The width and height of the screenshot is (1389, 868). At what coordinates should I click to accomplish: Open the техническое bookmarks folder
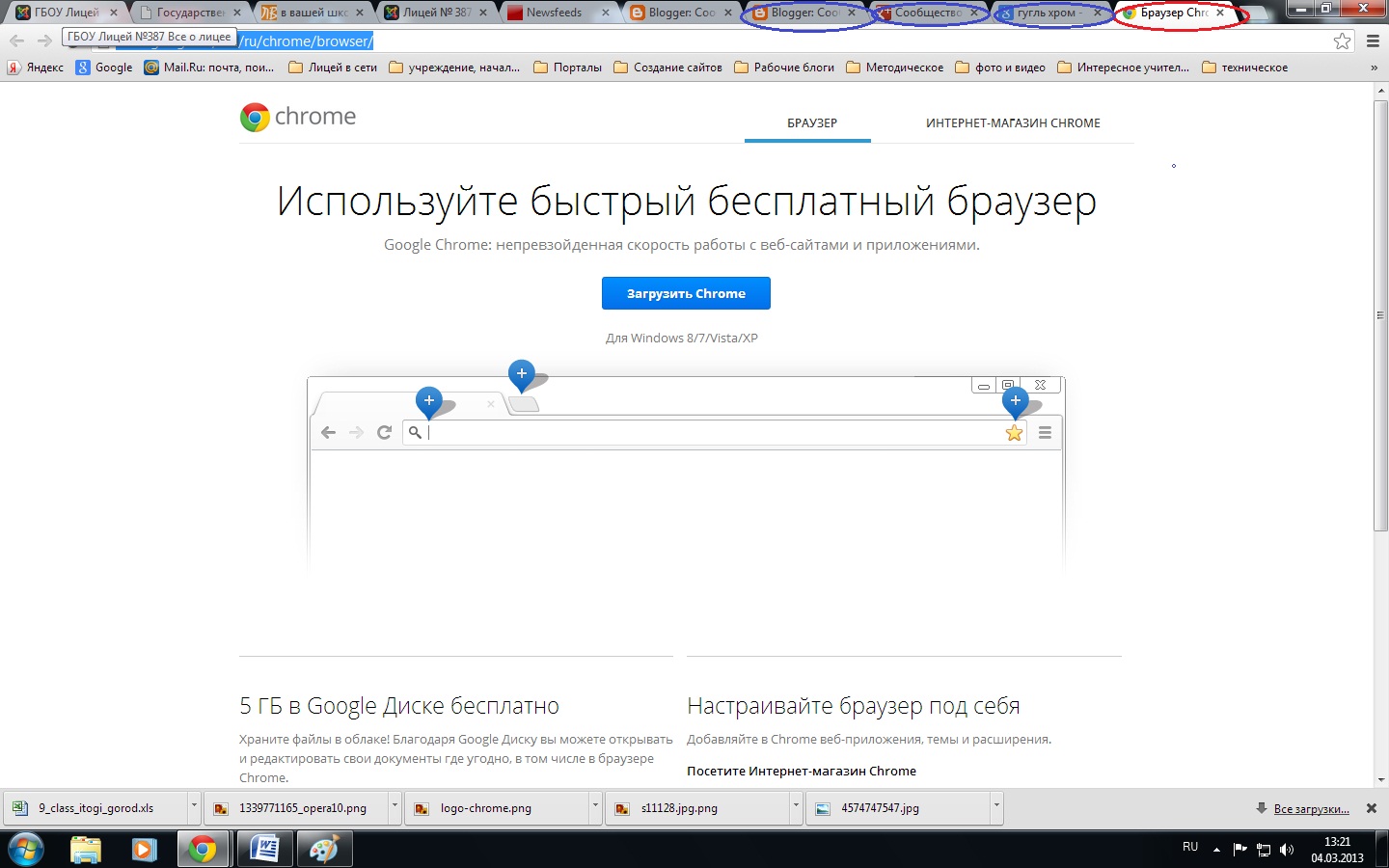click(1244, 68)
